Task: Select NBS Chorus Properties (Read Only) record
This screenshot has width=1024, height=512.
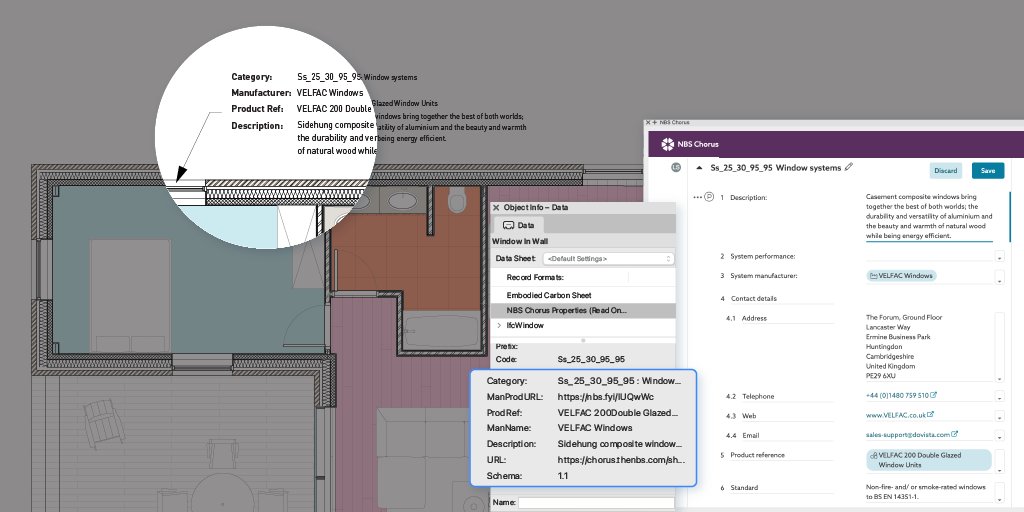Action: click(583, 311)
